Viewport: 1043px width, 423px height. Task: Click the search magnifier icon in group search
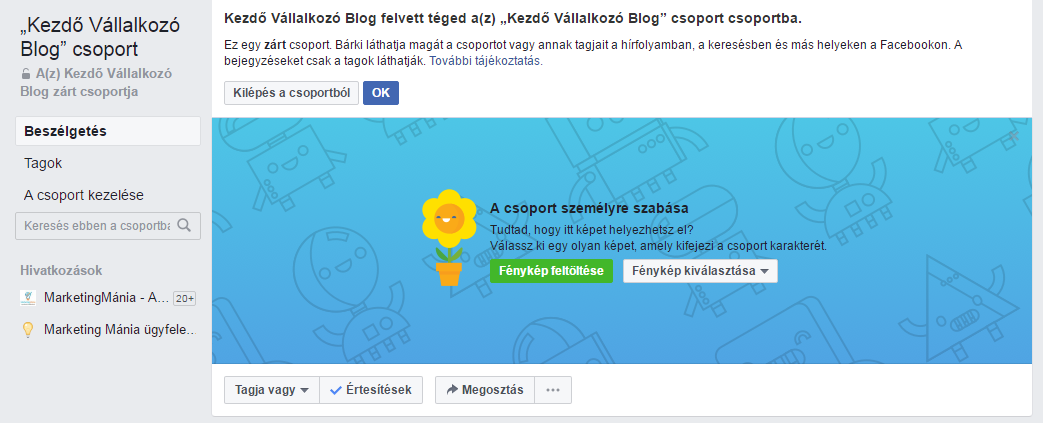(x=184, y=225)
